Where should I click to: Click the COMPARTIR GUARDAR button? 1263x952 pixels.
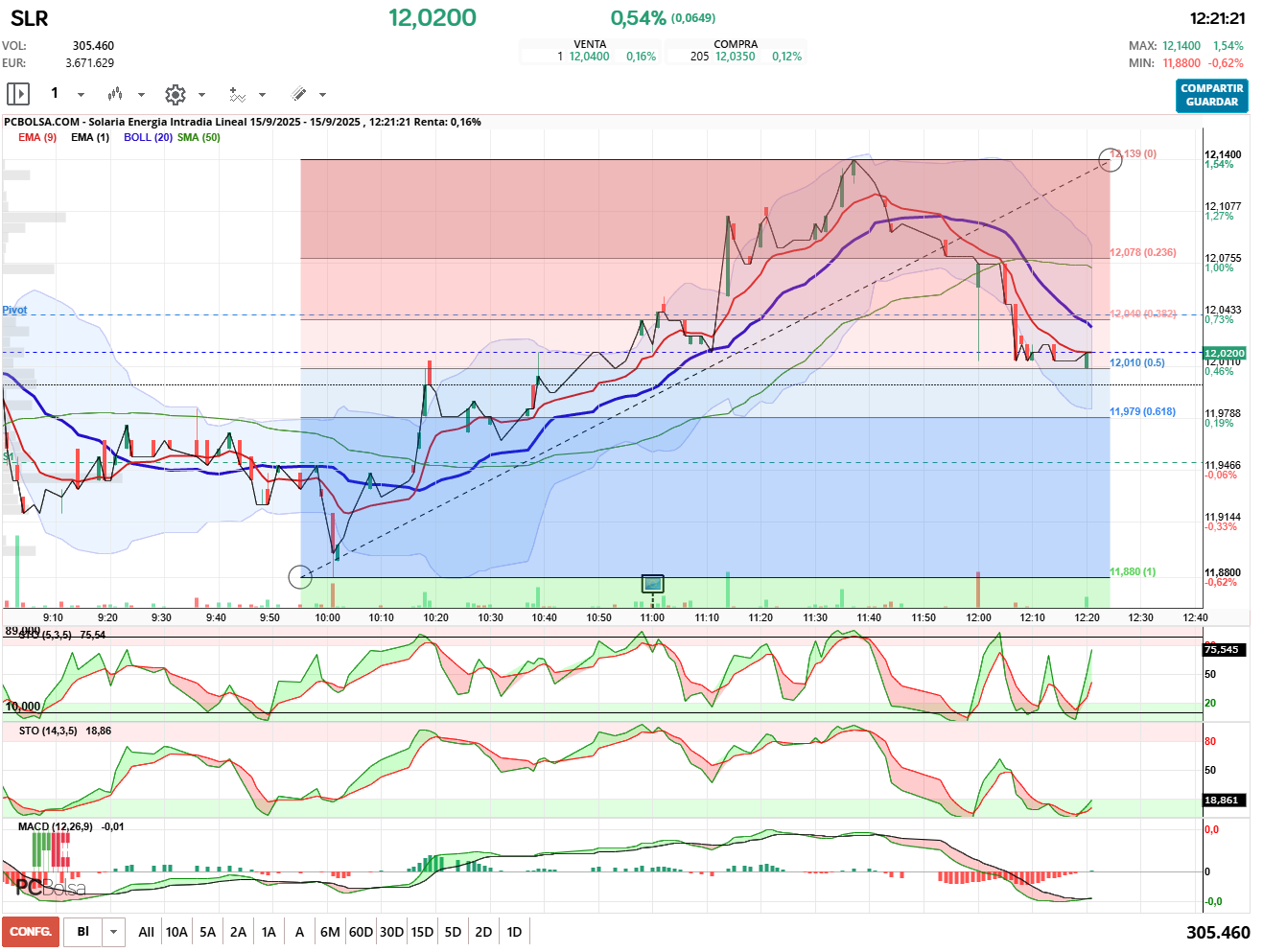click(x=1212, y=95)
